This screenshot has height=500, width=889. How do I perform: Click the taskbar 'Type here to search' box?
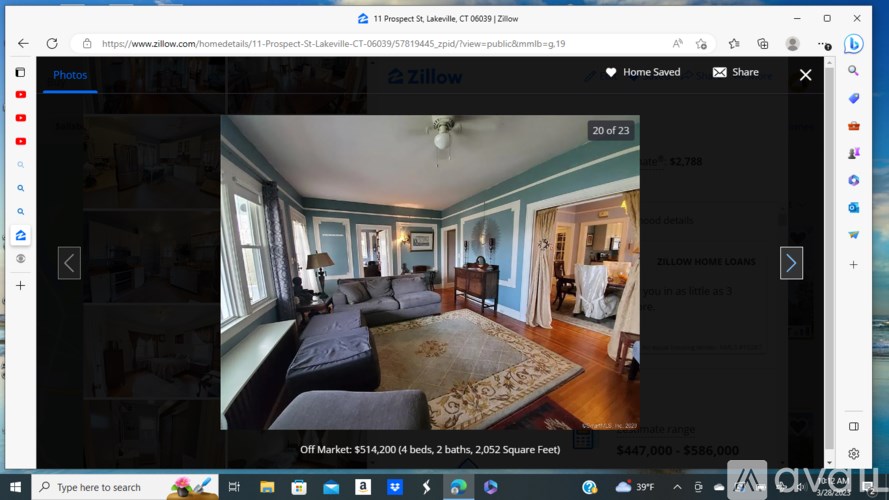coord(125,487)
